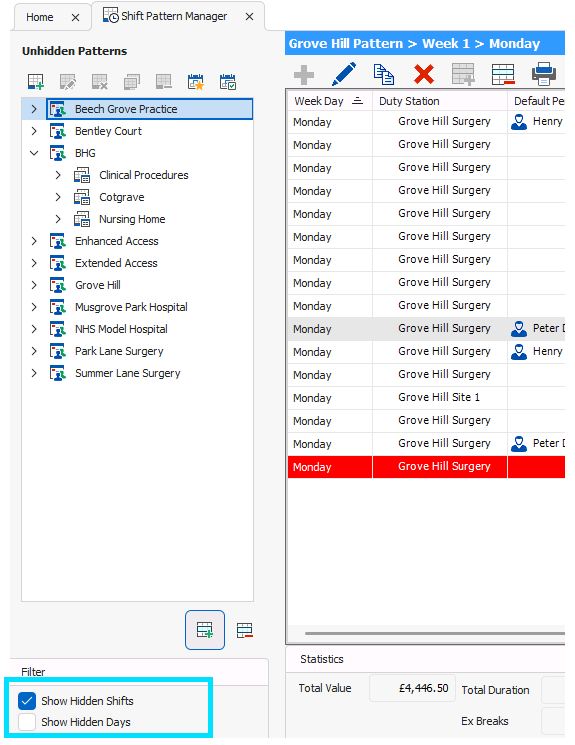The height and width of the screenshot is (745, 575).
Task: Click the add day button with green plus
Action: click(205, 630)
